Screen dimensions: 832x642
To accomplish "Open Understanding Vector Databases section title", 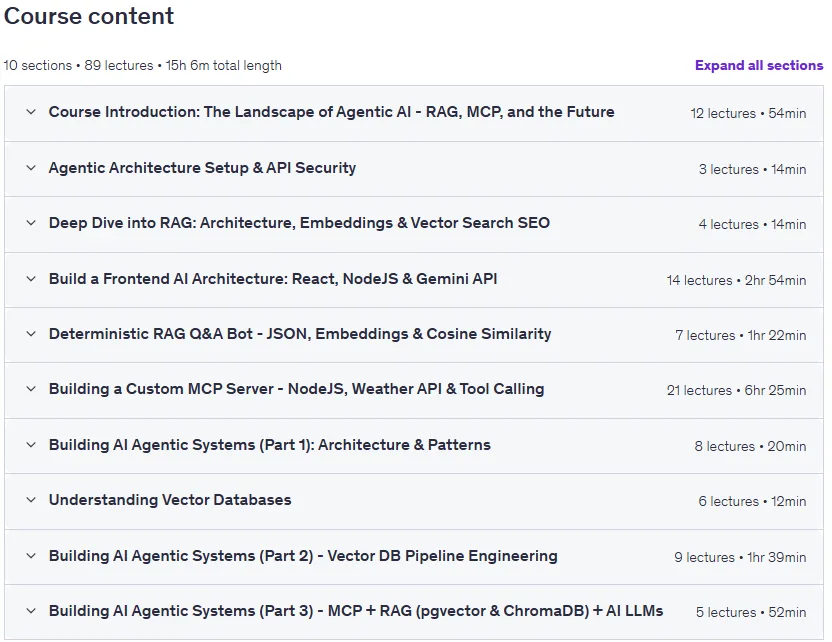I will [170, 500].
